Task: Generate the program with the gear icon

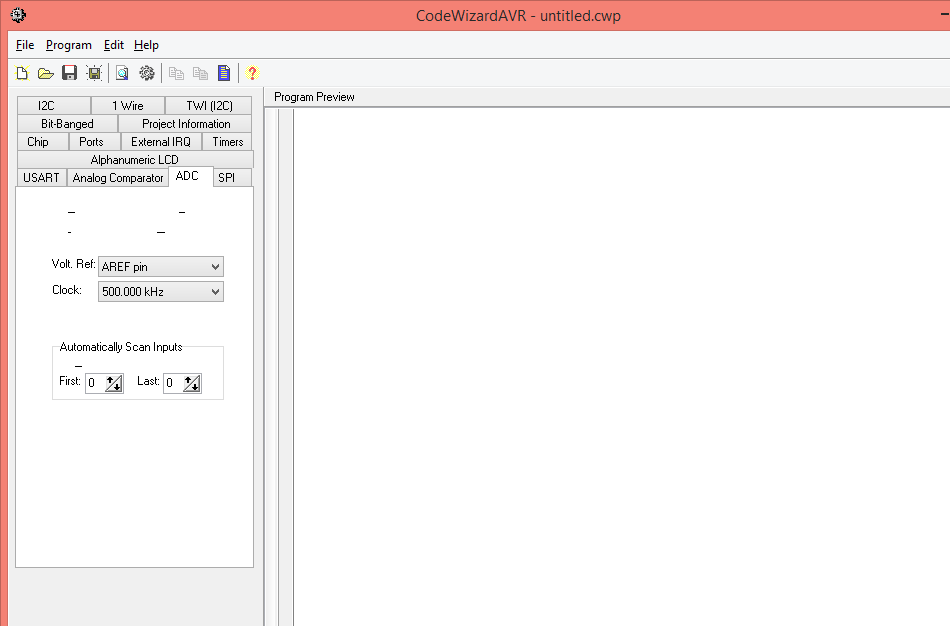Action: (x=147, y=73)
